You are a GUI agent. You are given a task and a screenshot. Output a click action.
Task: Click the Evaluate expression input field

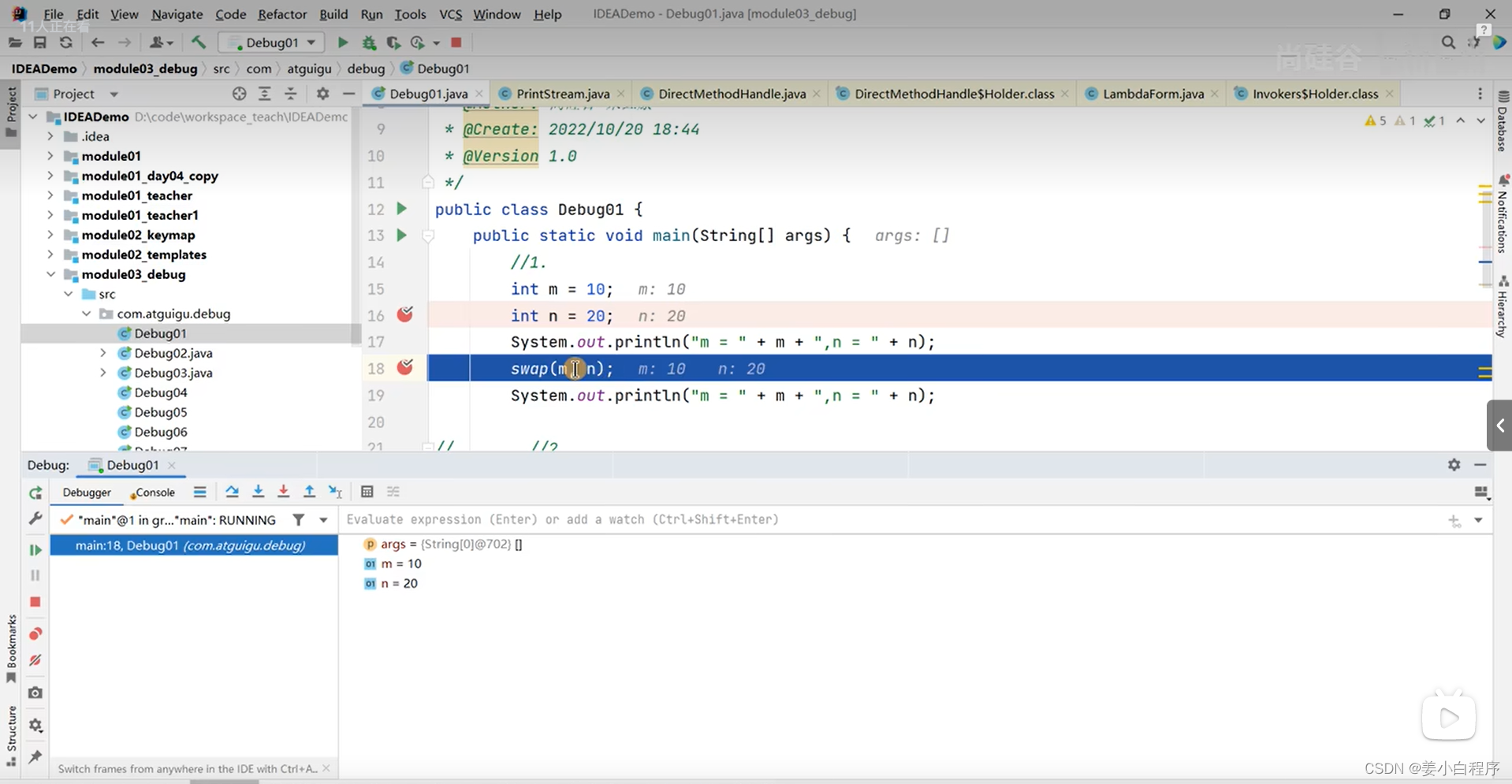[x=891, y=519]
